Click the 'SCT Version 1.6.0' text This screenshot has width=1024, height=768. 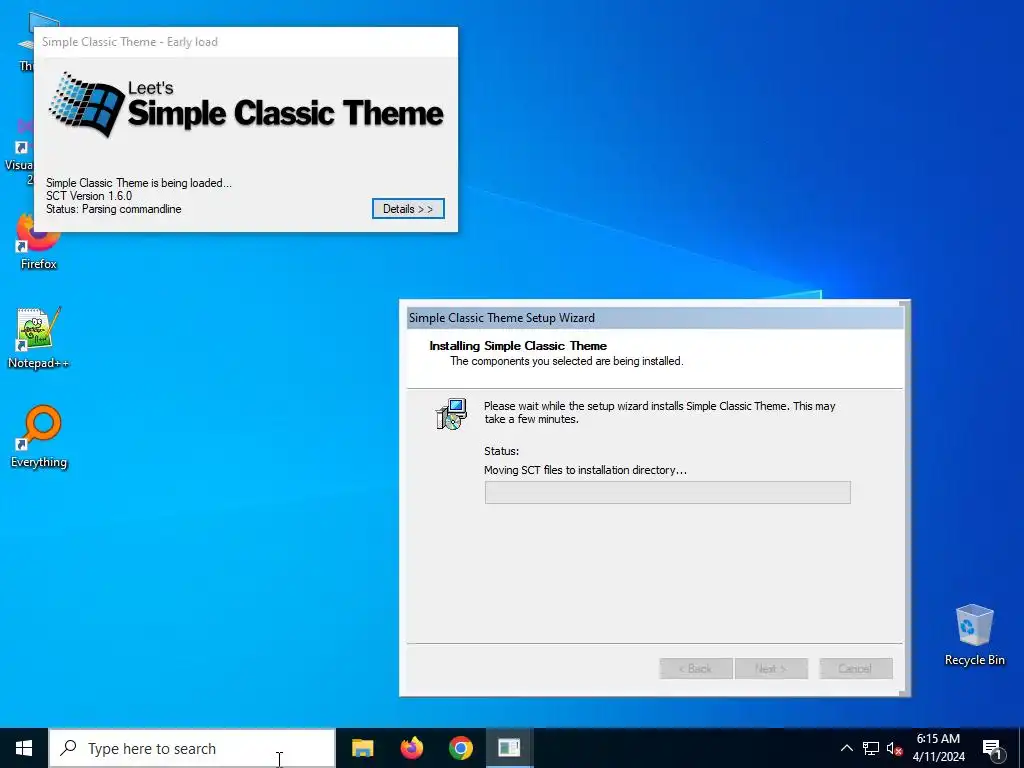point(89,196)
